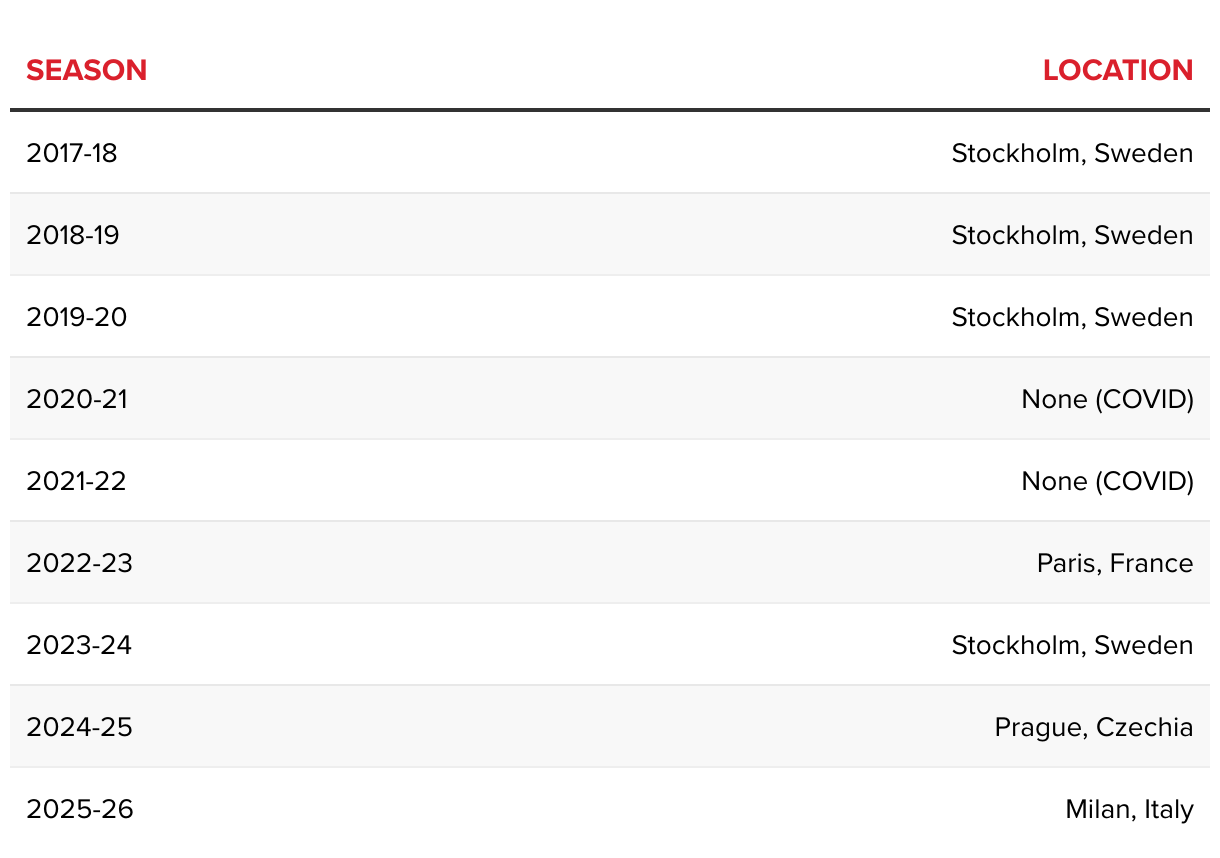1220x858 pixels.
Task: Click None (COVID) in the 2021-22 row
Action: 1107,481
